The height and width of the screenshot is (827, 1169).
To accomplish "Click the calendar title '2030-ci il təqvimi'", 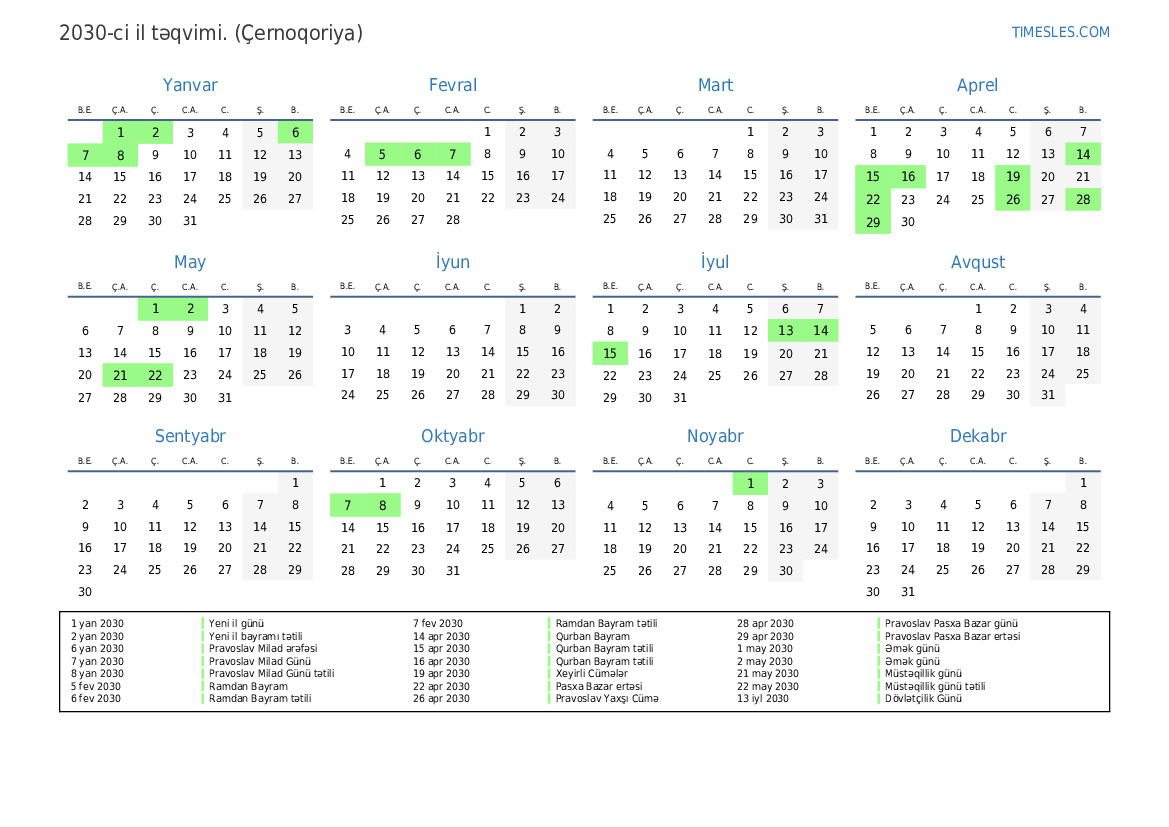I will pos(211,33).
